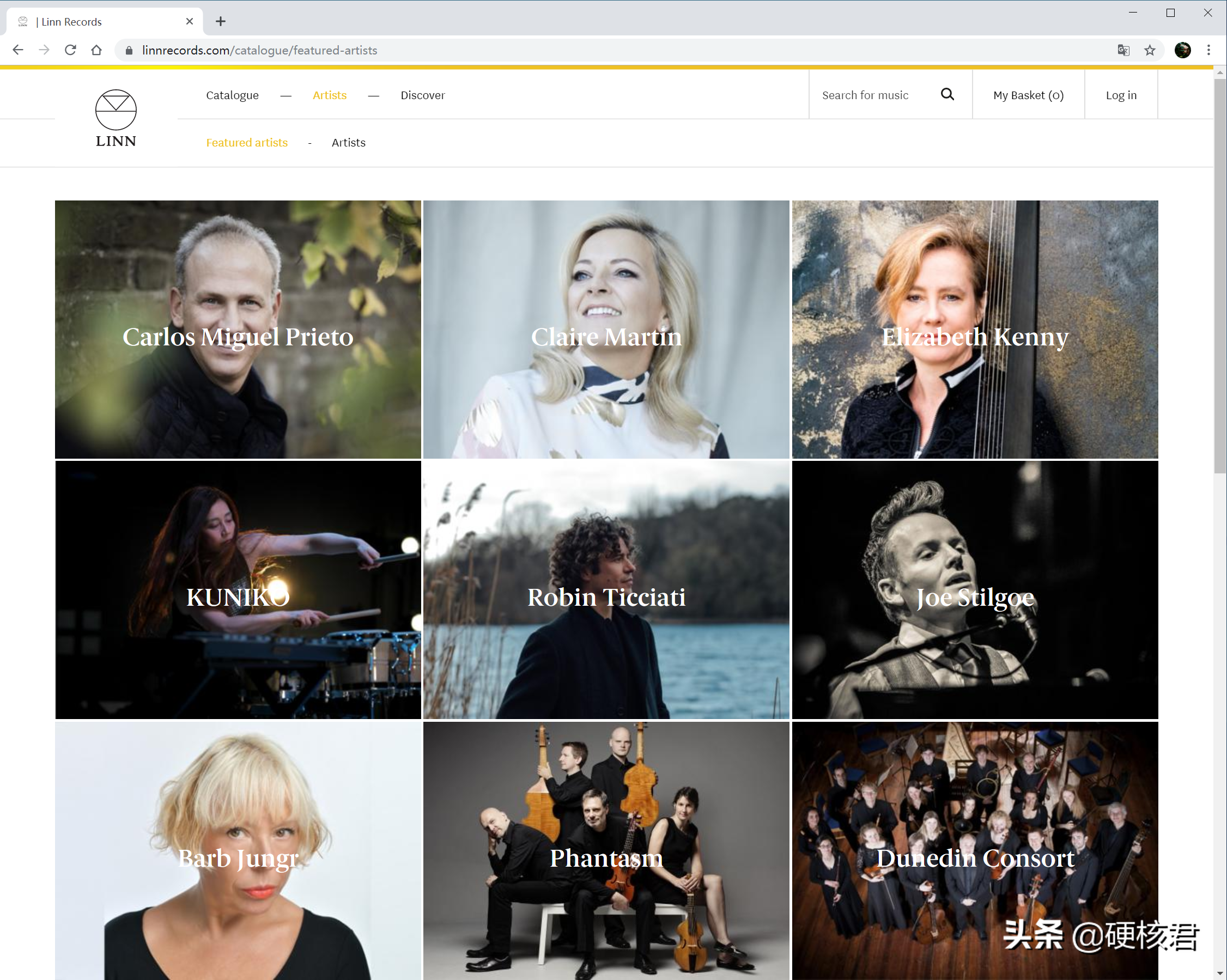Open the Artists menu item

(x=330, y=95)
